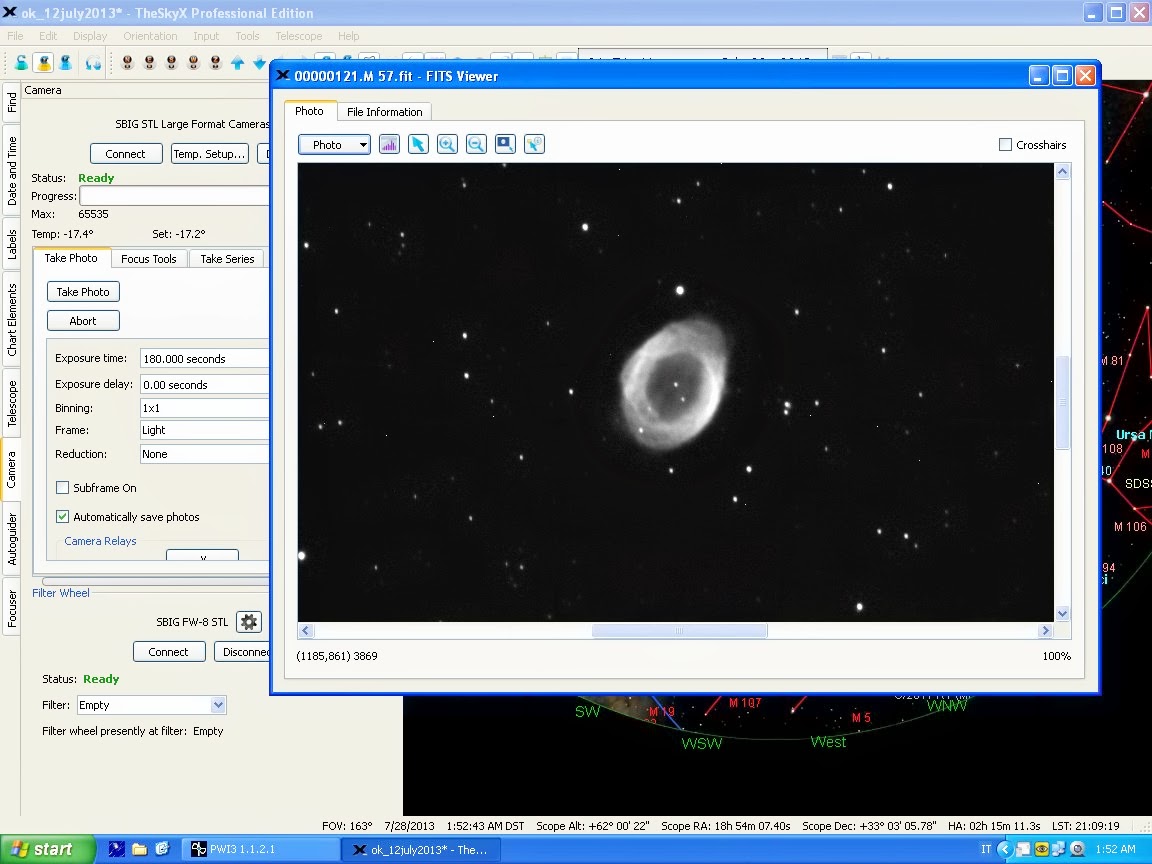Toggle the Subframe On checkbox

pos(63,488)
